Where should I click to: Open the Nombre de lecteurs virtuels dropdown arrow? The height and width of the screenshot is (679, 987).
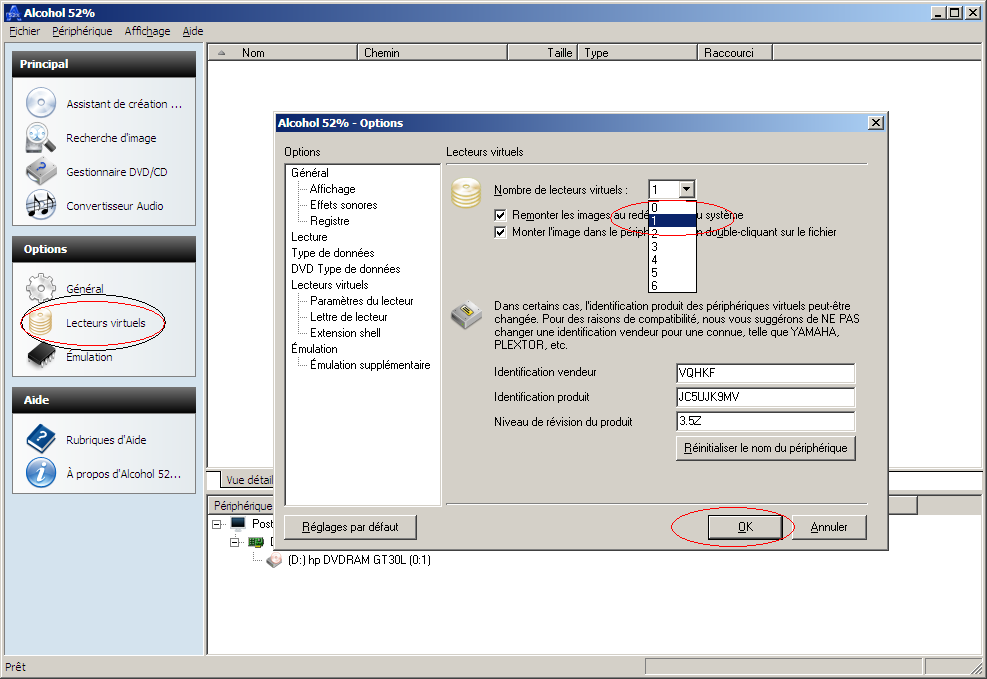coord(687,189)
